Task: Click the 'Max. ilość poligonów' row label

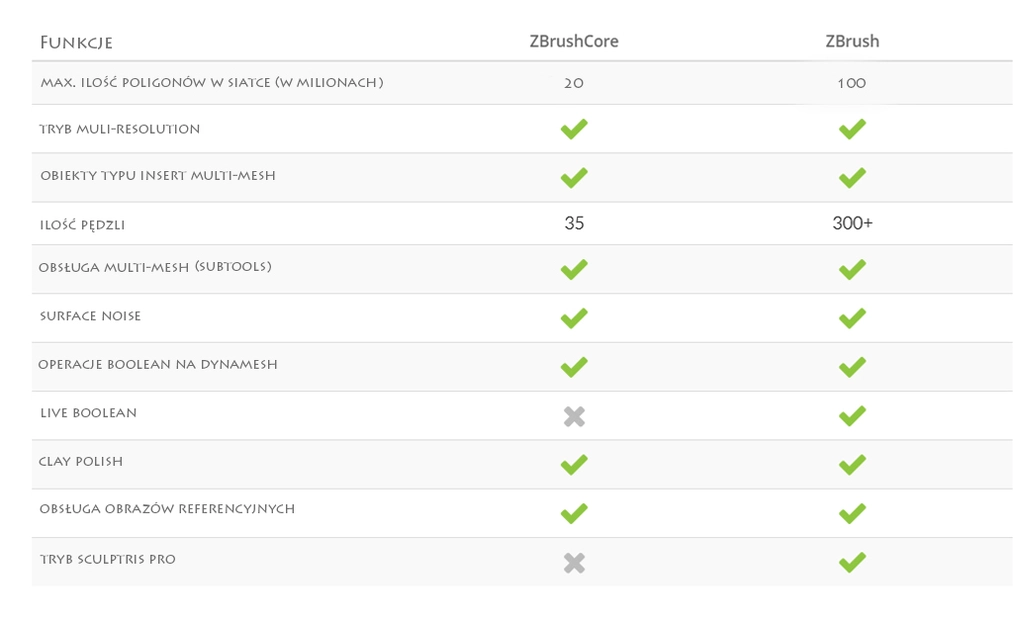Action: 211,83
